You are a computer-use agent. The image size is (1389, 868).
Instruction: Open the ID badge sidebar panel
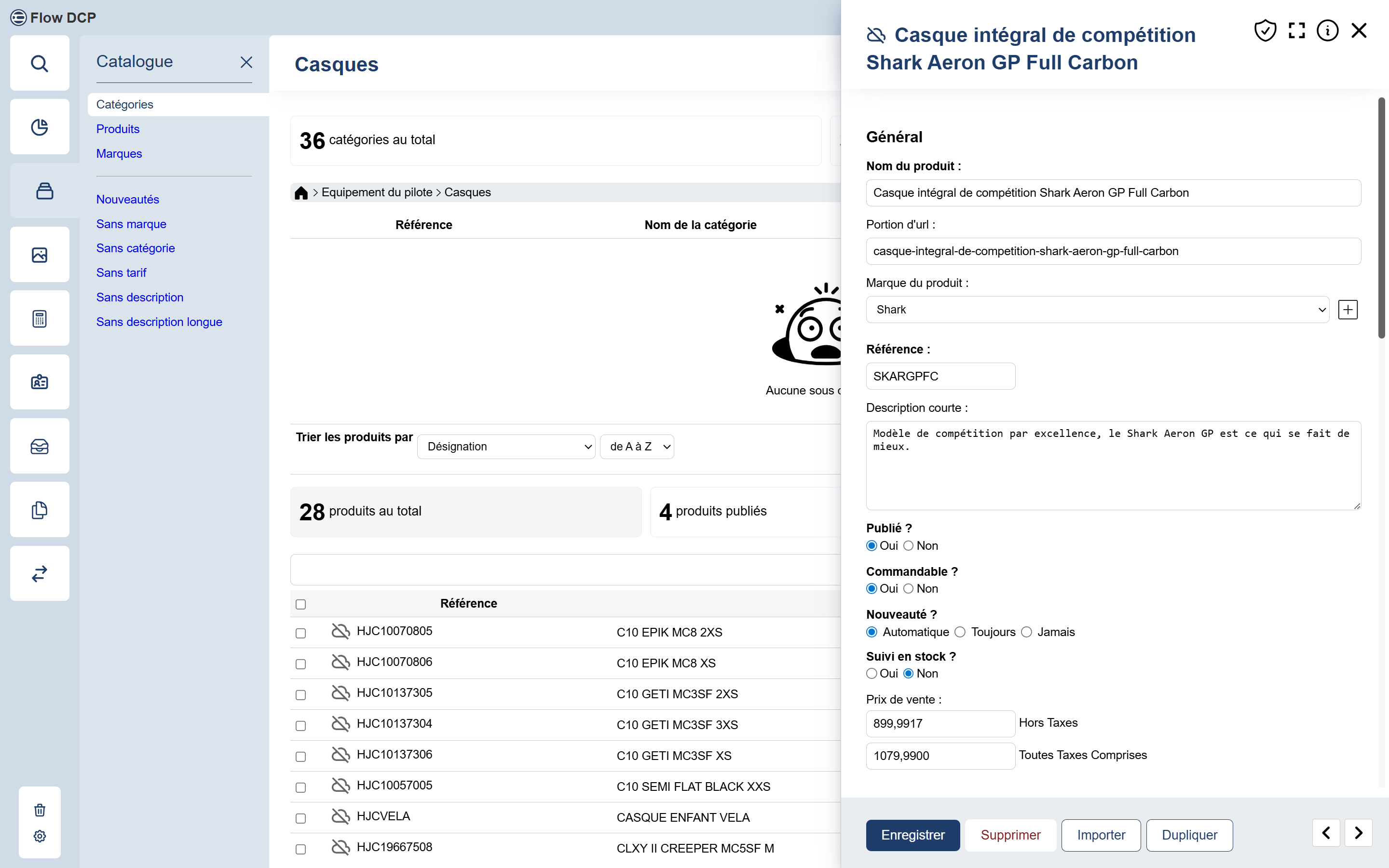coord(40,382)
